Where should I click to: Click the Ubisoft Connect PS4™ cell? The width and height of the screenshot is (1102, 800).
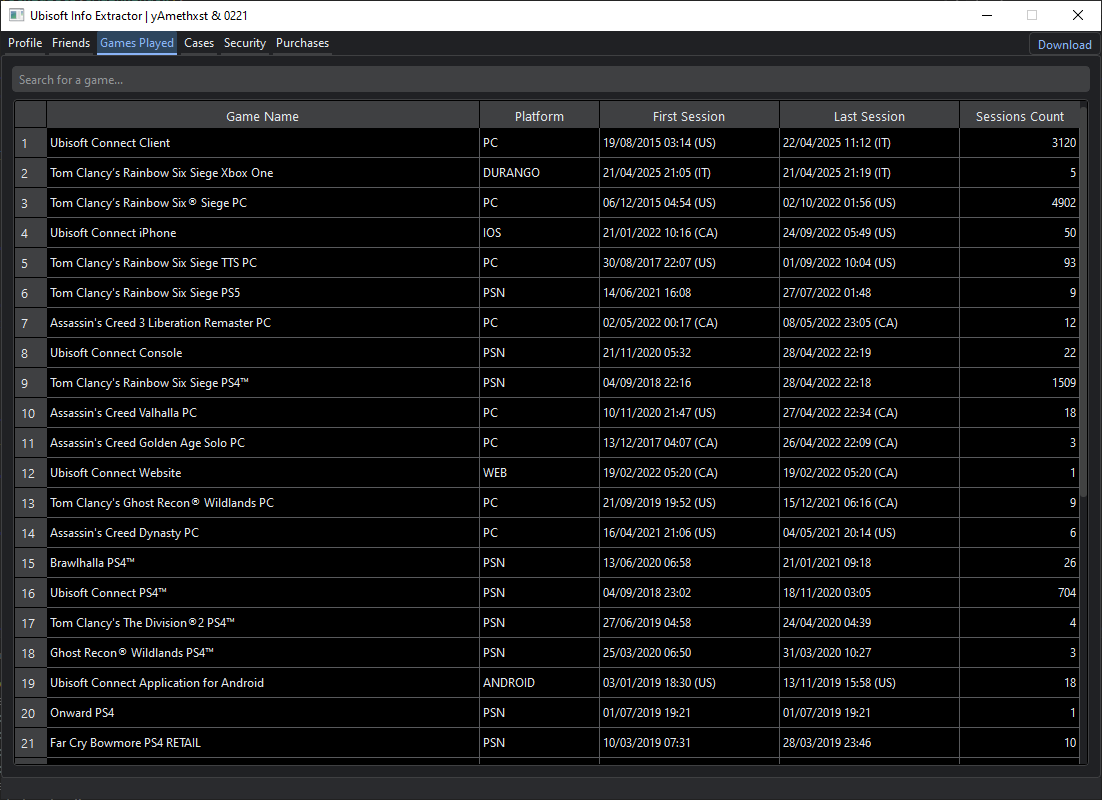(x=263, y=593)
